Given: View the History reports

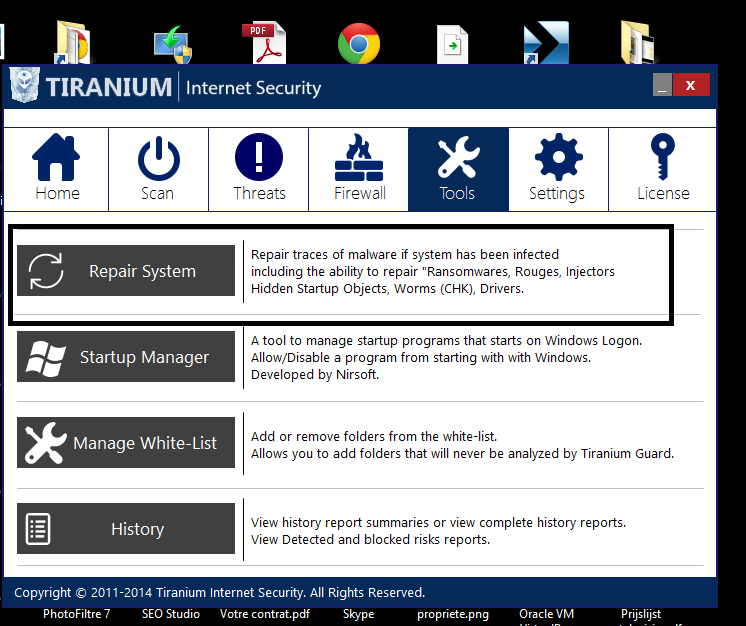Looking at the screenshot, I should point(126,529).
